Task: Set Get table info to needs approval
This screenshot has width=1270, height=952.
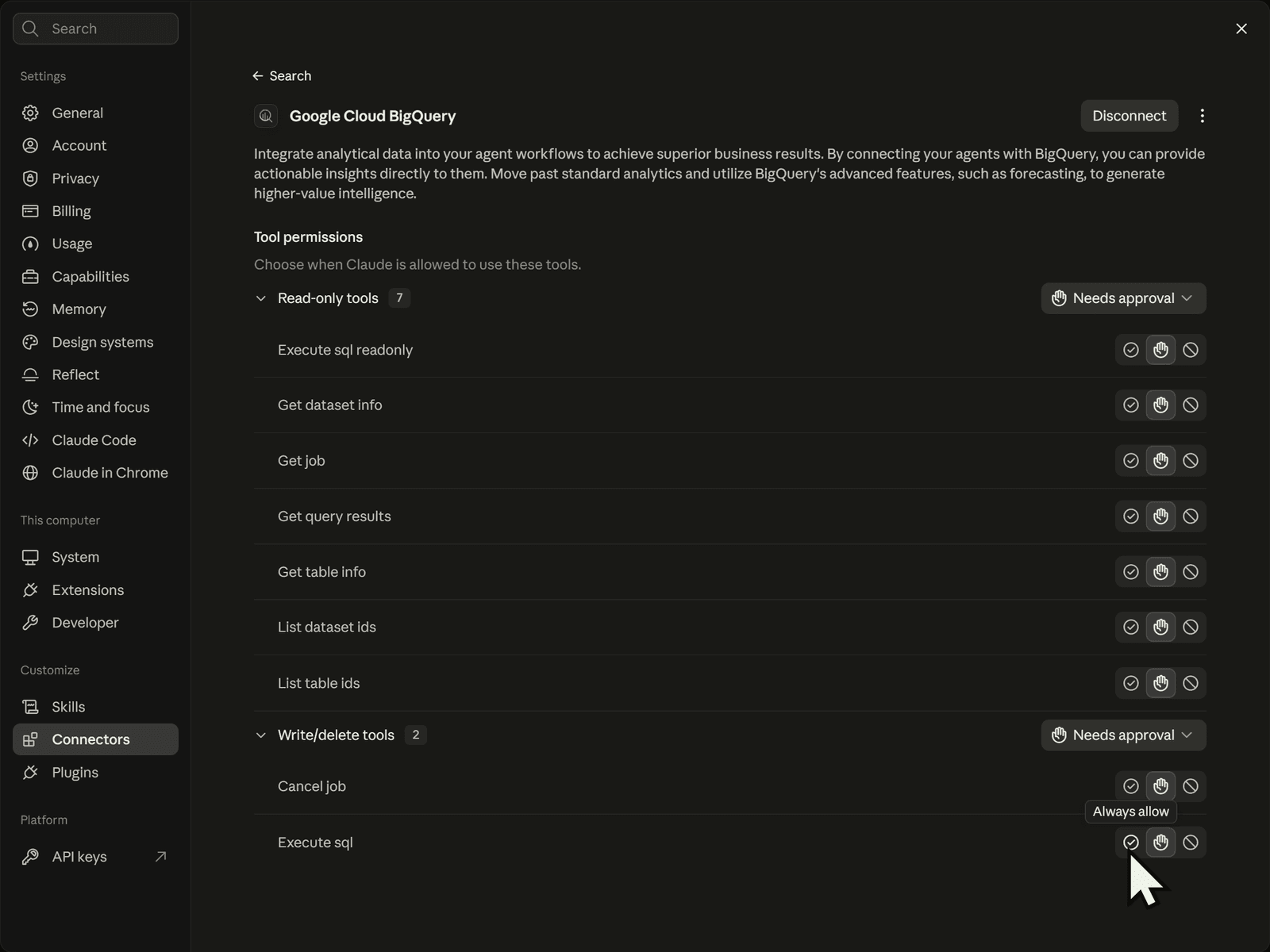Action: [1160, 572]
